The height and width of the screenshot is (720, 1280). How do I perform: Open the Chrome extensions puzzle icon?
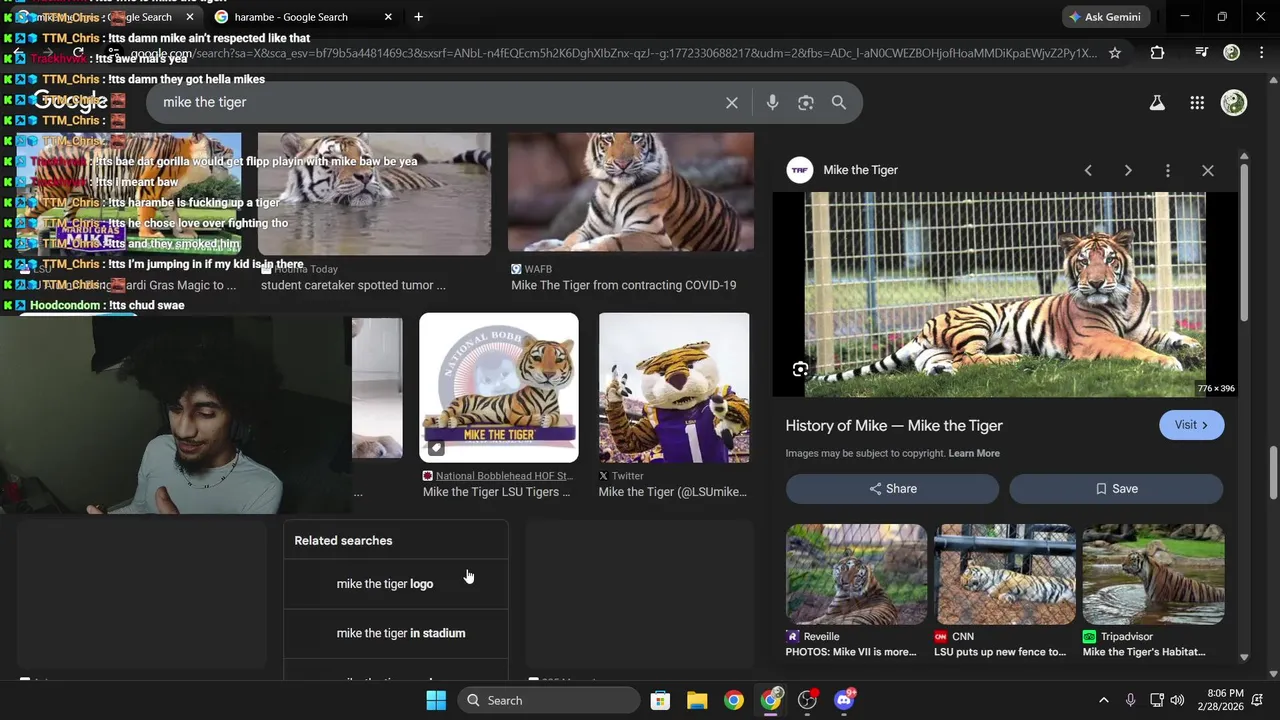point(1157,53)
